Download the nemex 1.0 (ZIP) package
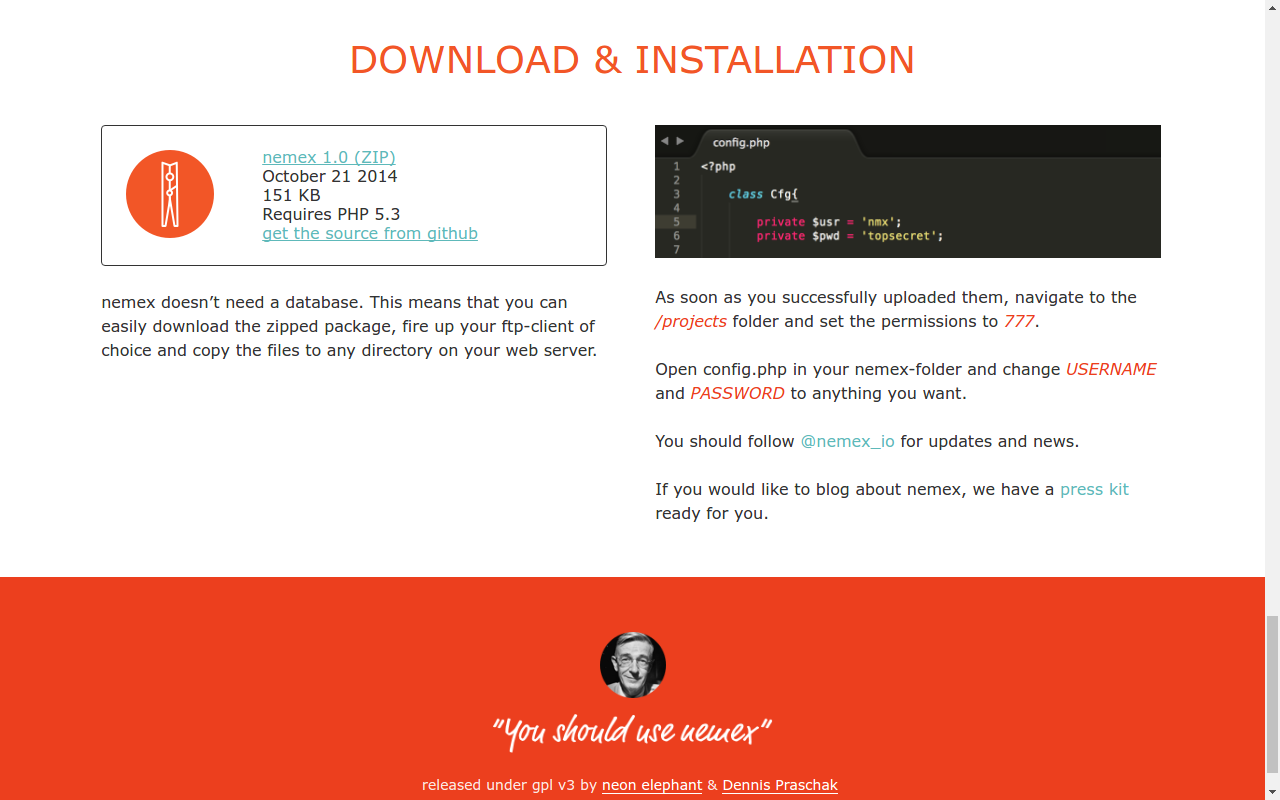 point(328,157)
